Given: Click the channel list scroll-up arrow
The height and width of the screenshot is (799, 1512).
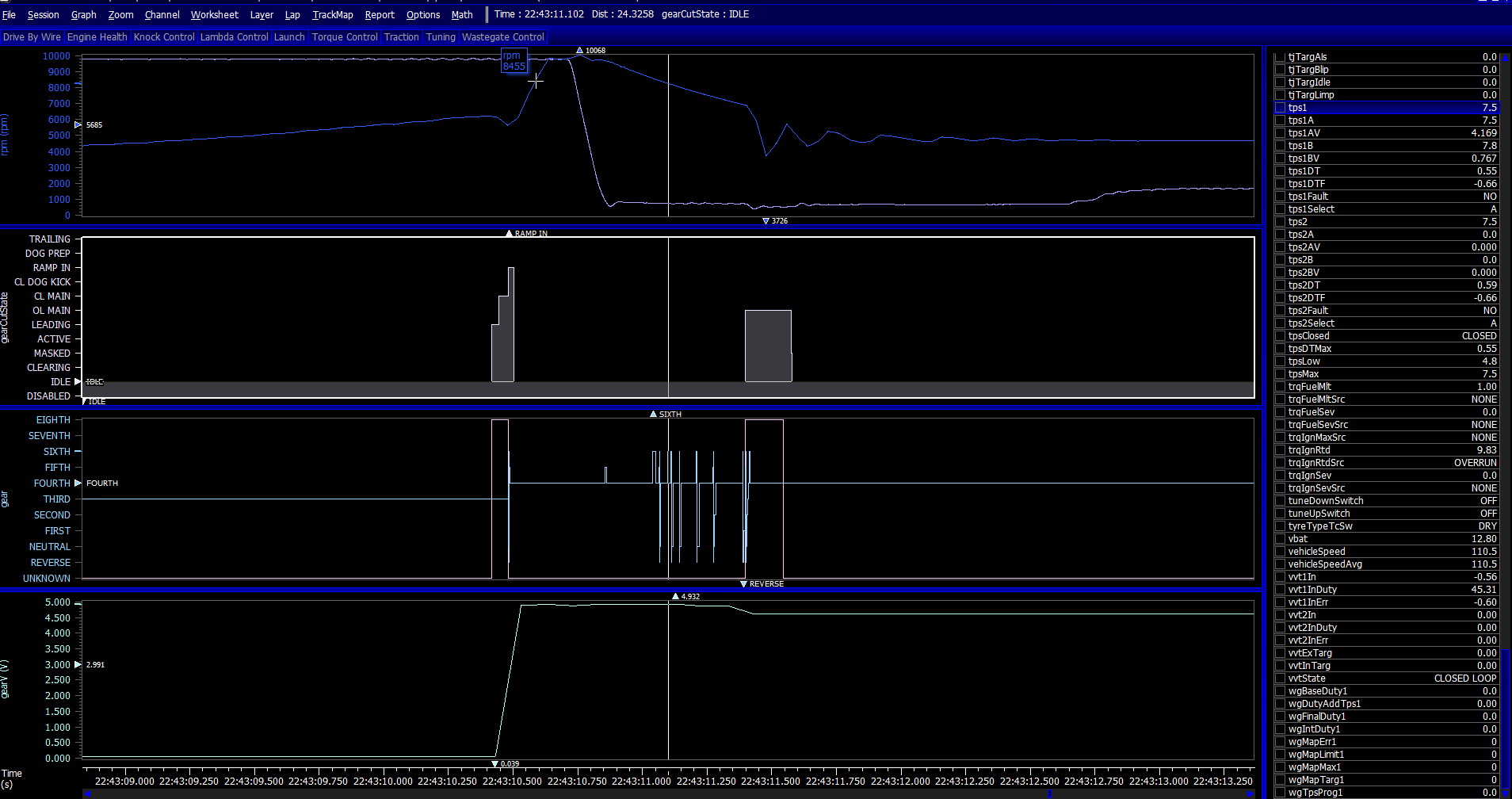Looking at the screenshot, I should click(x=1506, y=56).
